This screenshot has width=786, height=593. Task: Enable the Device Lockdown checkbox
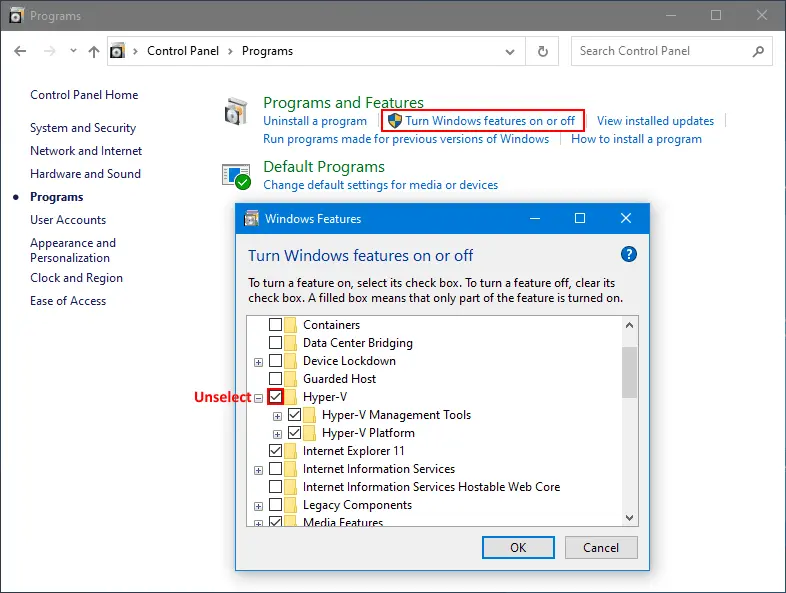[x=275, y=361]
